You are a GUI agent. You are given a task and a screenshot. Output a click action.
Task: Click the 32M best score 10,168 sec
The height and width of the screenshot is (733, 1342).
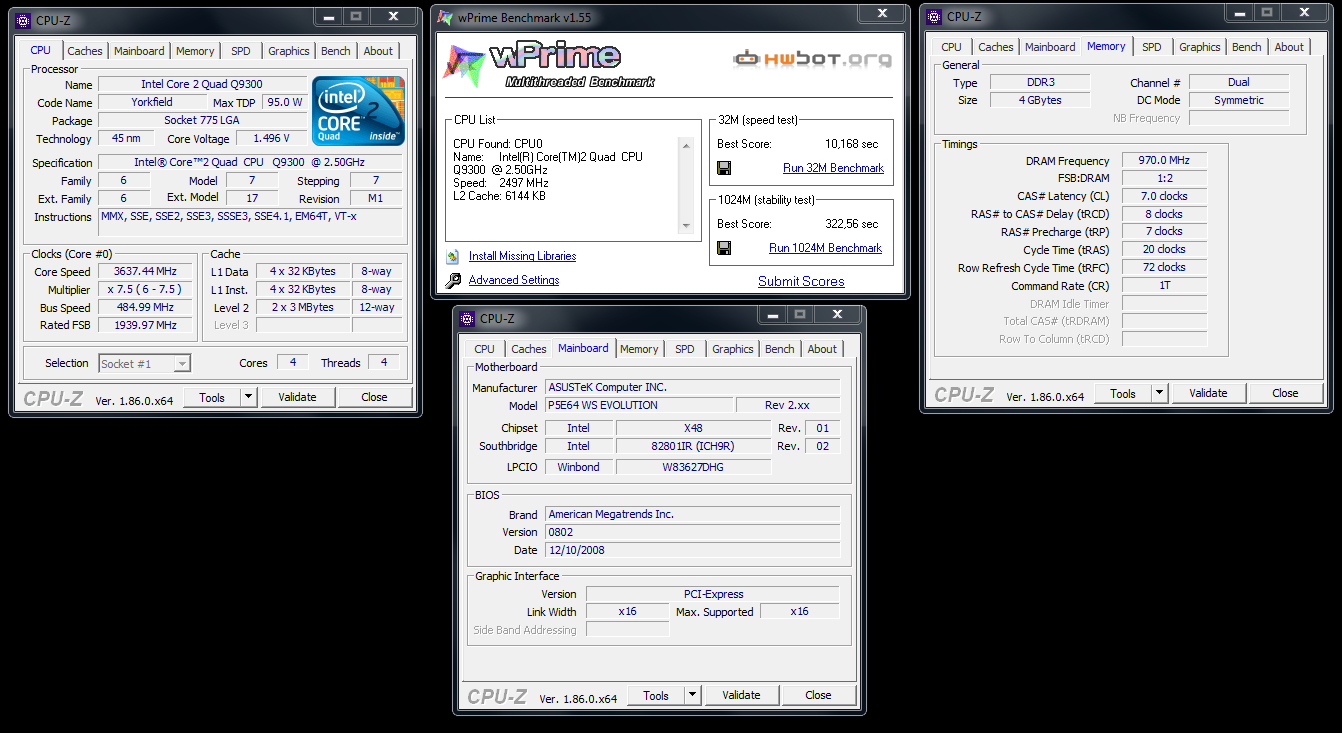click(x=852, y=144)
